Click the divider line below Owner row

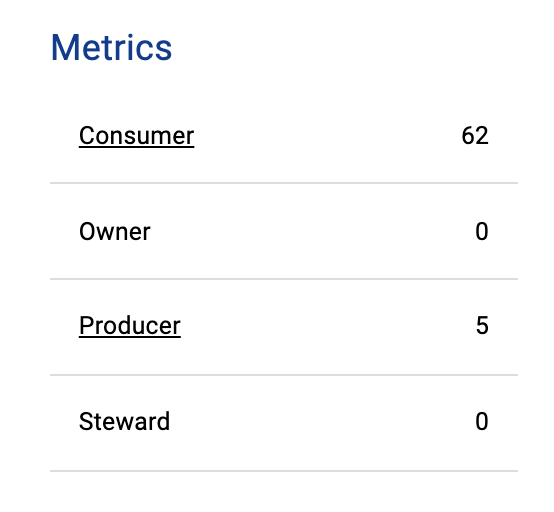(284, 279)
